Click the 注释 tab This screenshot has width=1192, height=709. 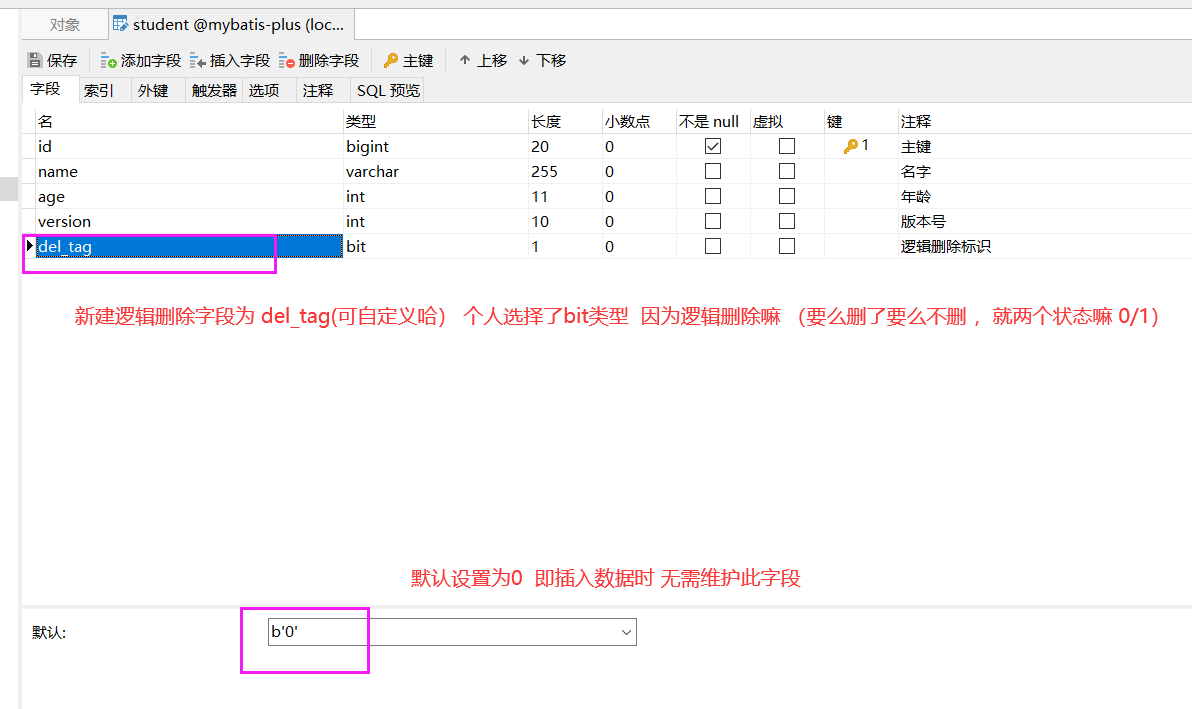click(x=315, y=89)
